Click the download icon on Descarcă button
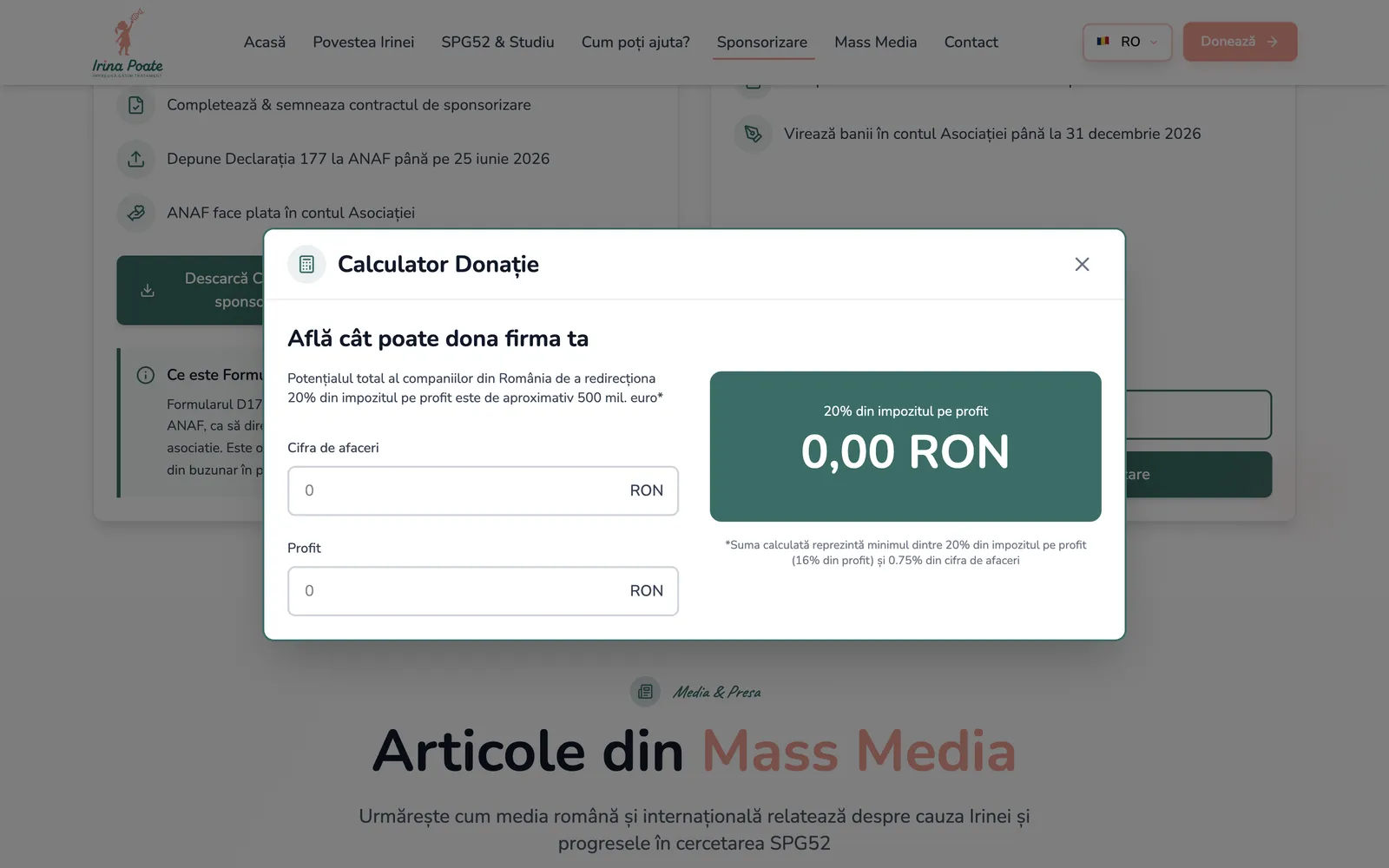This screenshot has width=1389, height=868. (x=148, y=290)
